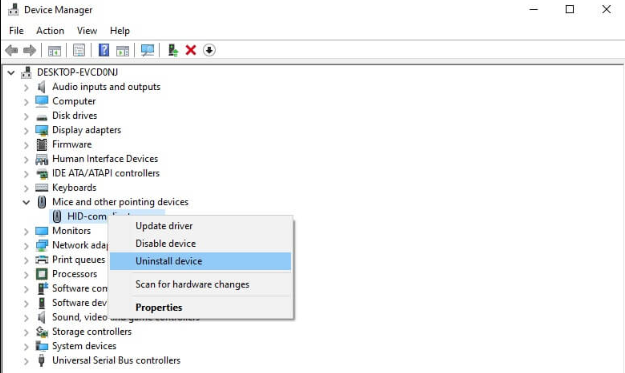
Task: Expand the Display adapters category
Action: click(x=26, y=131)
